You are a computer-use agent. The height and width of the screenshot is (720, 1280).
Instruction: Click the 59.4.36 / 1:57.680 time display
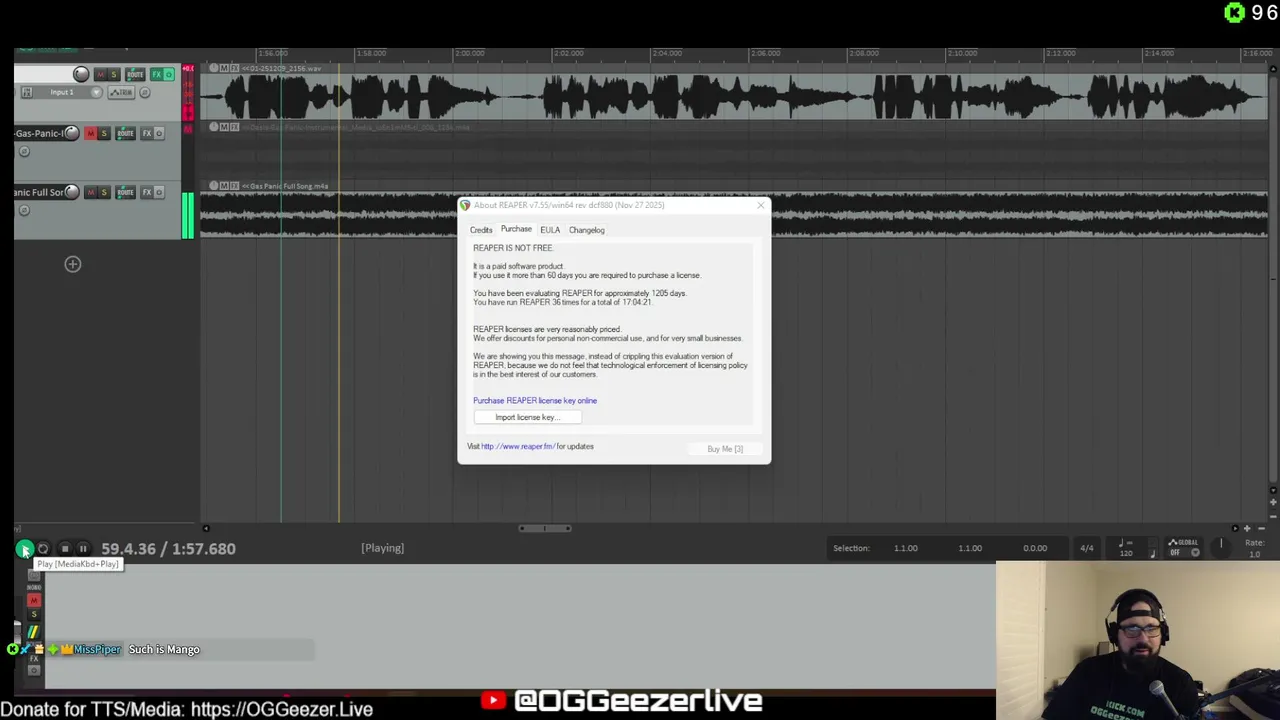click(168, 548)
